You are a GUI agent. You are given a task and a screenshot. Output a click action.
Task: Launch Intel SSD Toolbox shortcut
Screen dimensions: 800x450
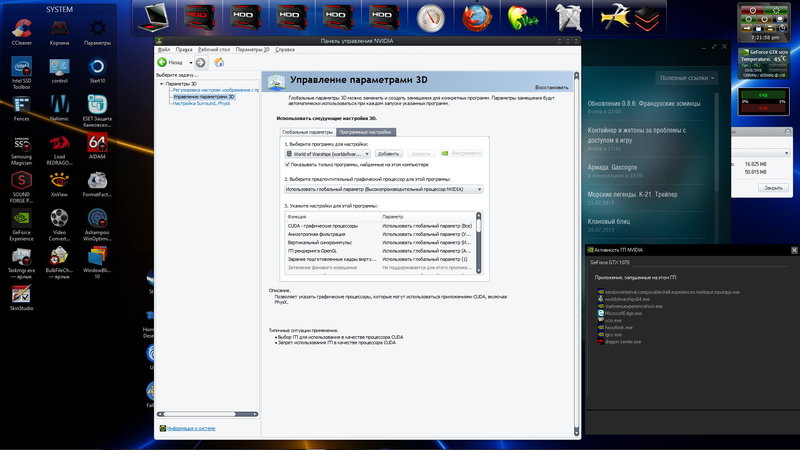pyautogui.click(x=21, y=72)
